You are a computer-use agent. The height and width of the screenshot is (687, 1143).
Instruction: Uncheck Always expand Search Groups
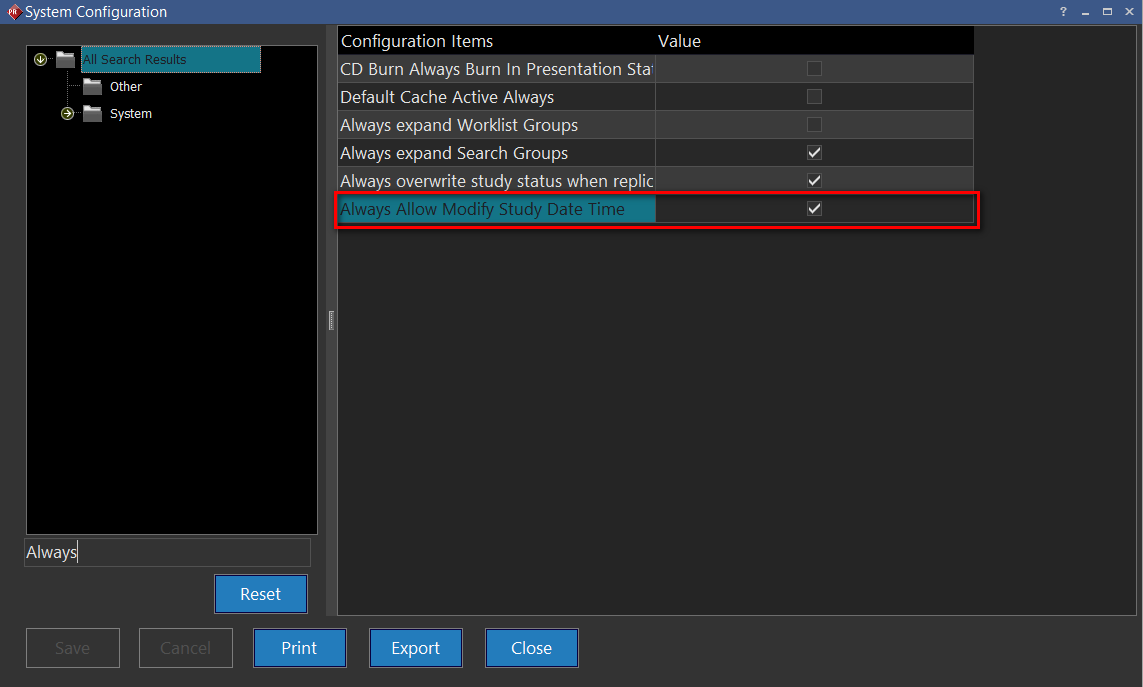point(814,153)
